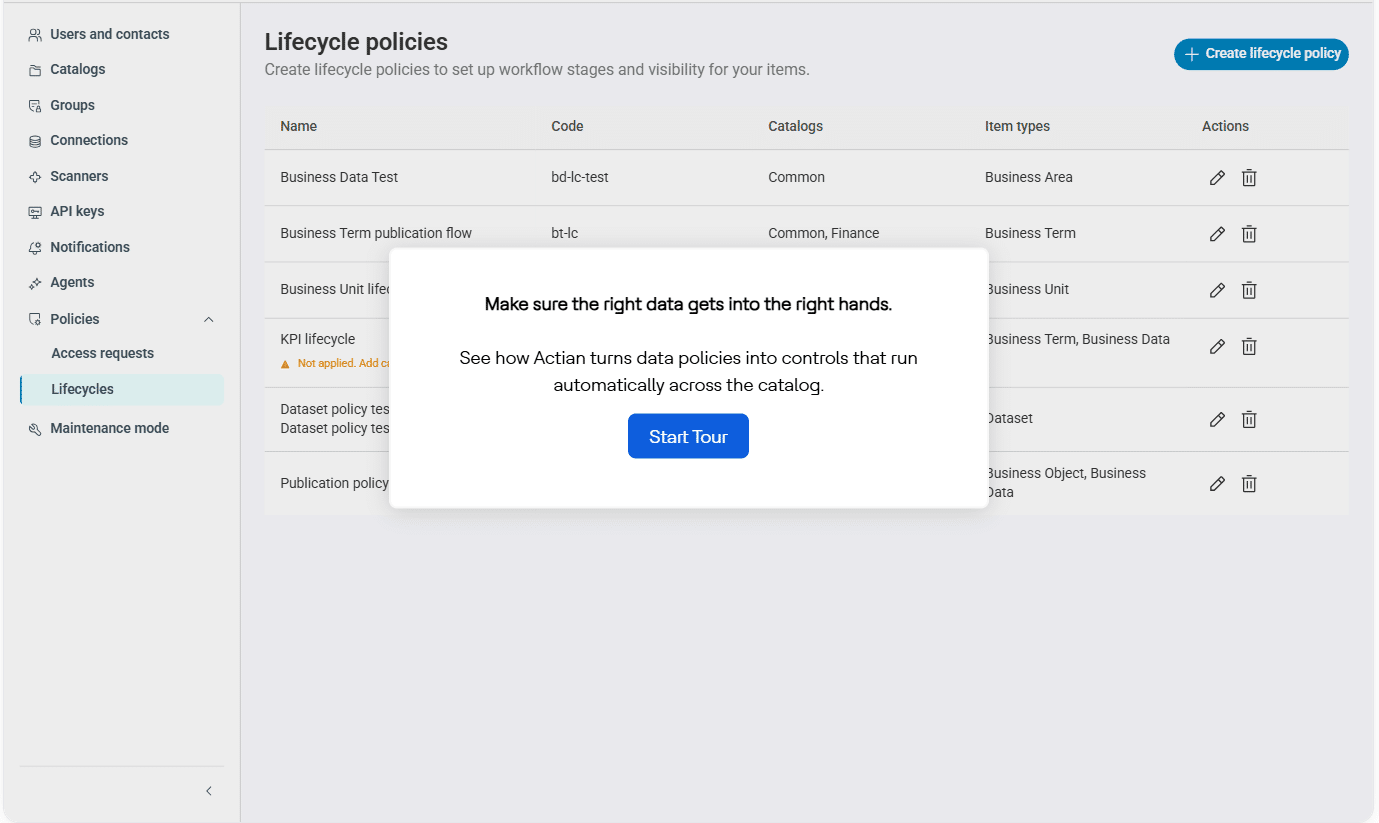The image size is (1379, 823).
Task: Create a new lifecycle policy
Action: [1261, 54]
